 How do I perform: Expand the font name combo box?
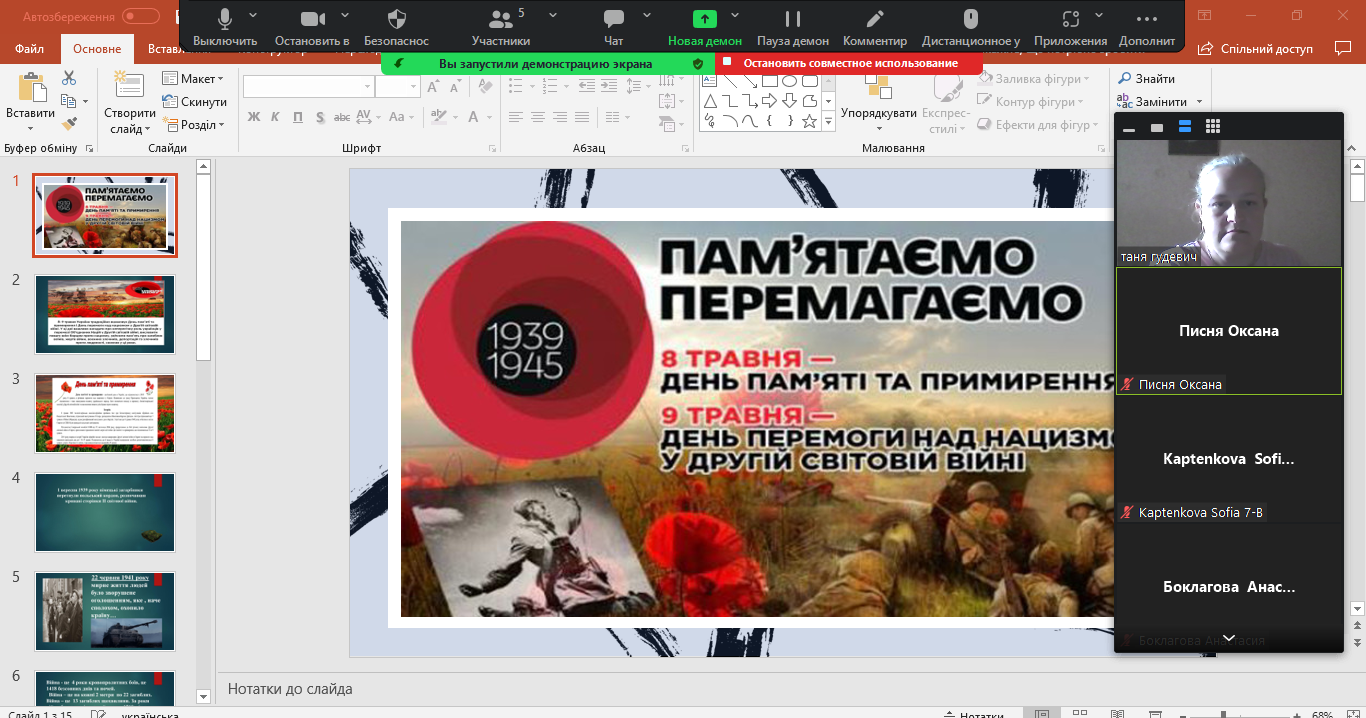pos(367,87)
